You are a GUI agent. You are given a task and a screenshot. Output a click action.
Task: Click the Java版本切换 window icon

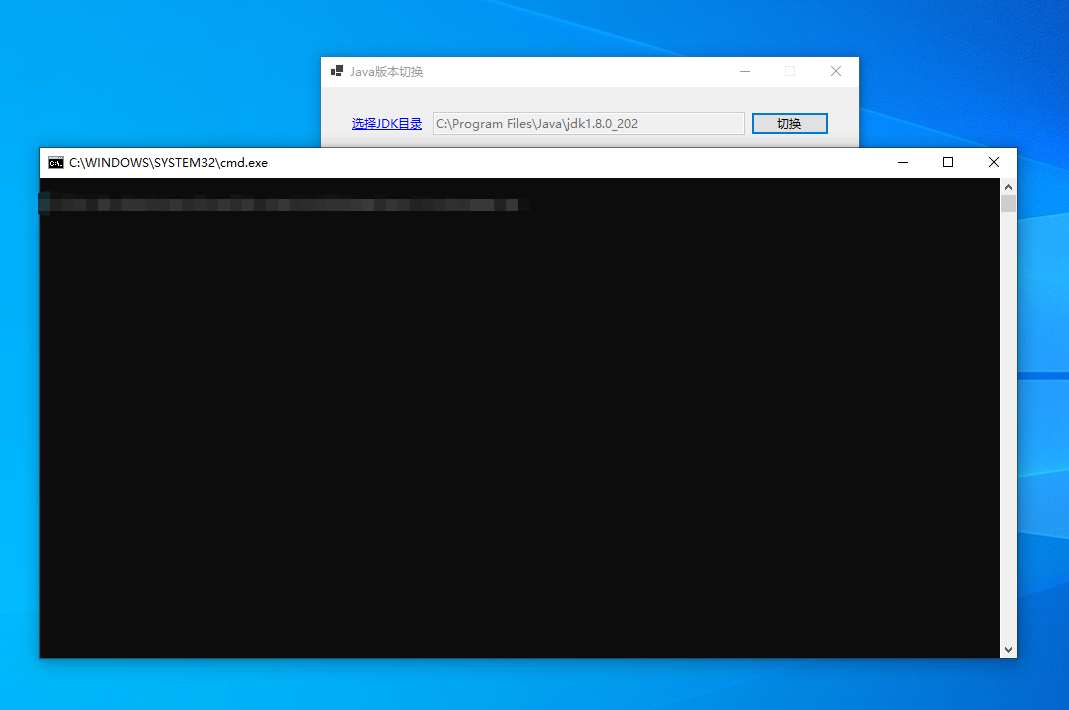[337, 71]
